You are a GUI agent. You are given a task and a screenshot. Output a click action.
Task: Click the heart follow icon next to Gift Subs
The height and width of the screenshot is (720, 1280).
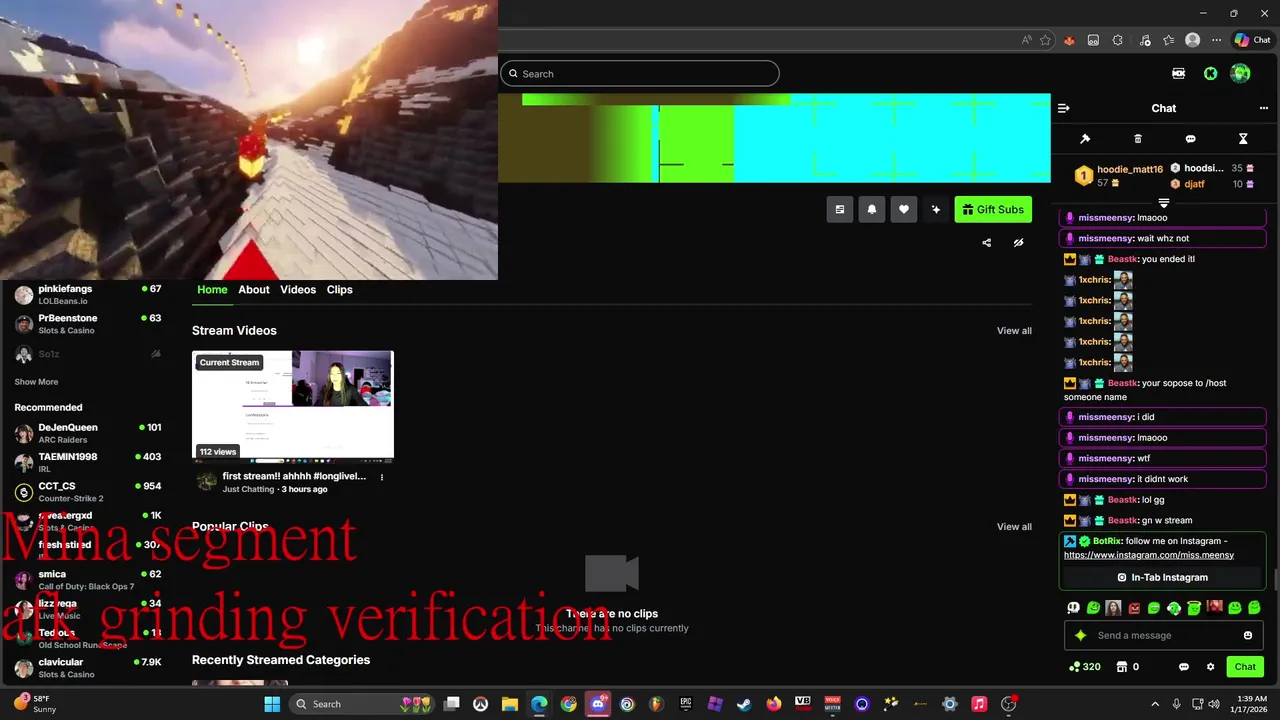click(904, 209)
